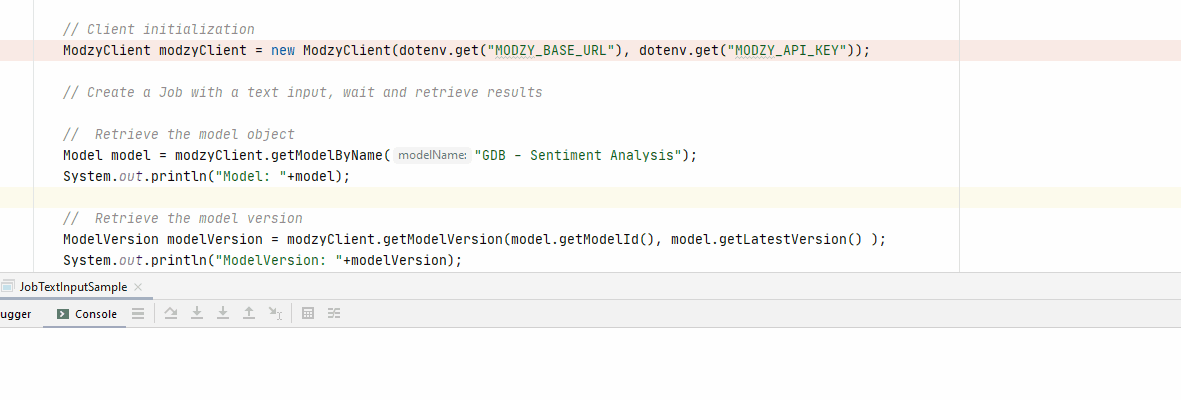Open the Evaluate Expression calculator icon
The width and height of the screenshot is (1181, 400).
pyautogui.click(x=308, y=313)
